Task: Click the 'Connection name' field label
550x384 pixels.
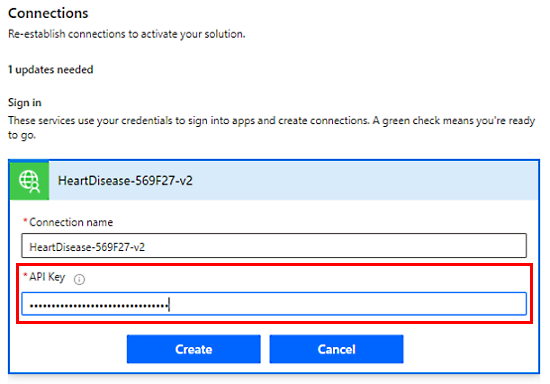Action: coord(71,222)
